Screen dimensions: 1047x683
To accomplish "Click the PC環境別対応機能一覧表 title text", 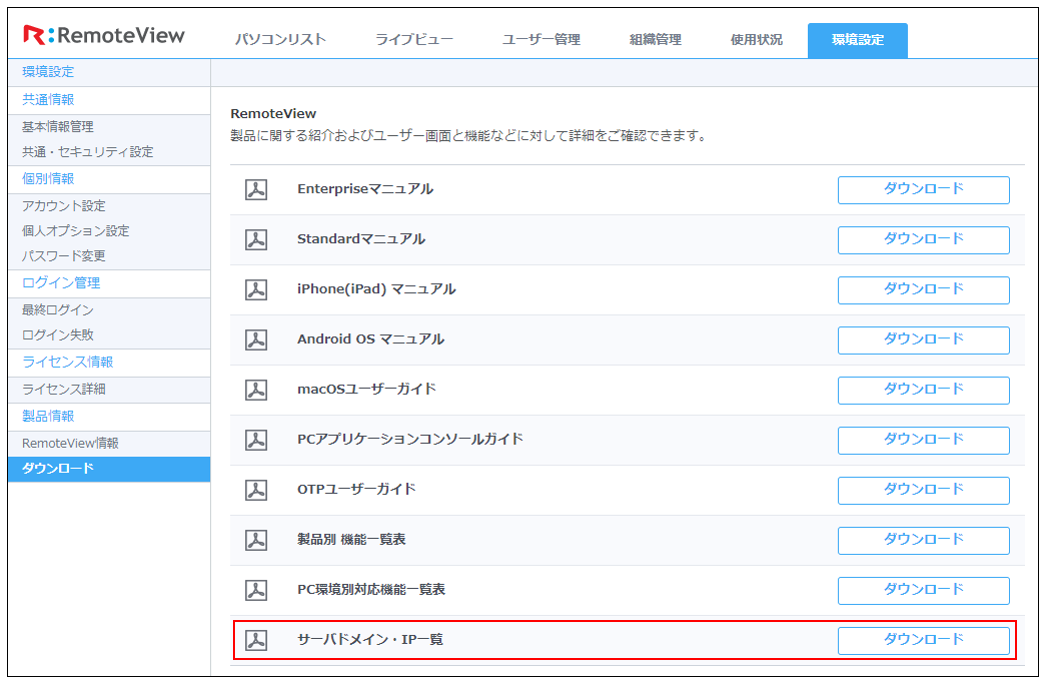I will [371, 590].
